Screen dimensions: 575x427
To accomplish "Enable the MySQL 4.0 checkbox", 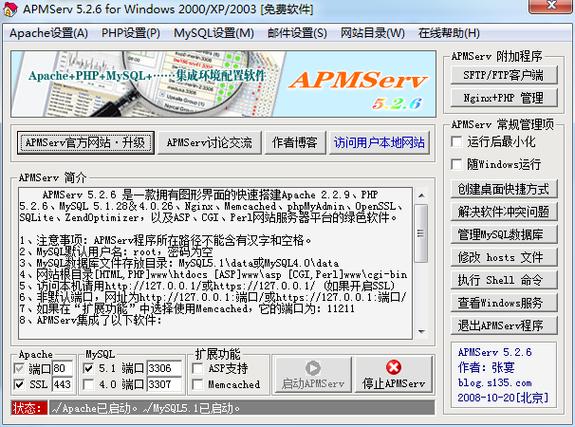I will [x=88, y=384].
